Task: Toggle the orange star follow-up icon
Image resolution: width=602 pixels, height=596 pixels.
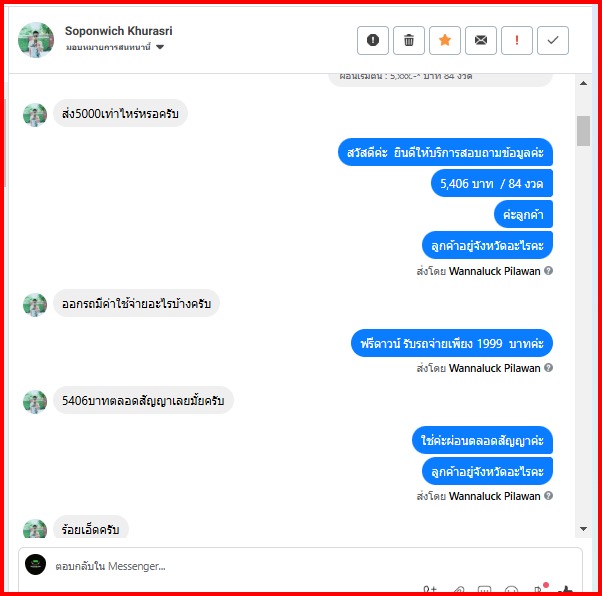Action: point(445,40)
